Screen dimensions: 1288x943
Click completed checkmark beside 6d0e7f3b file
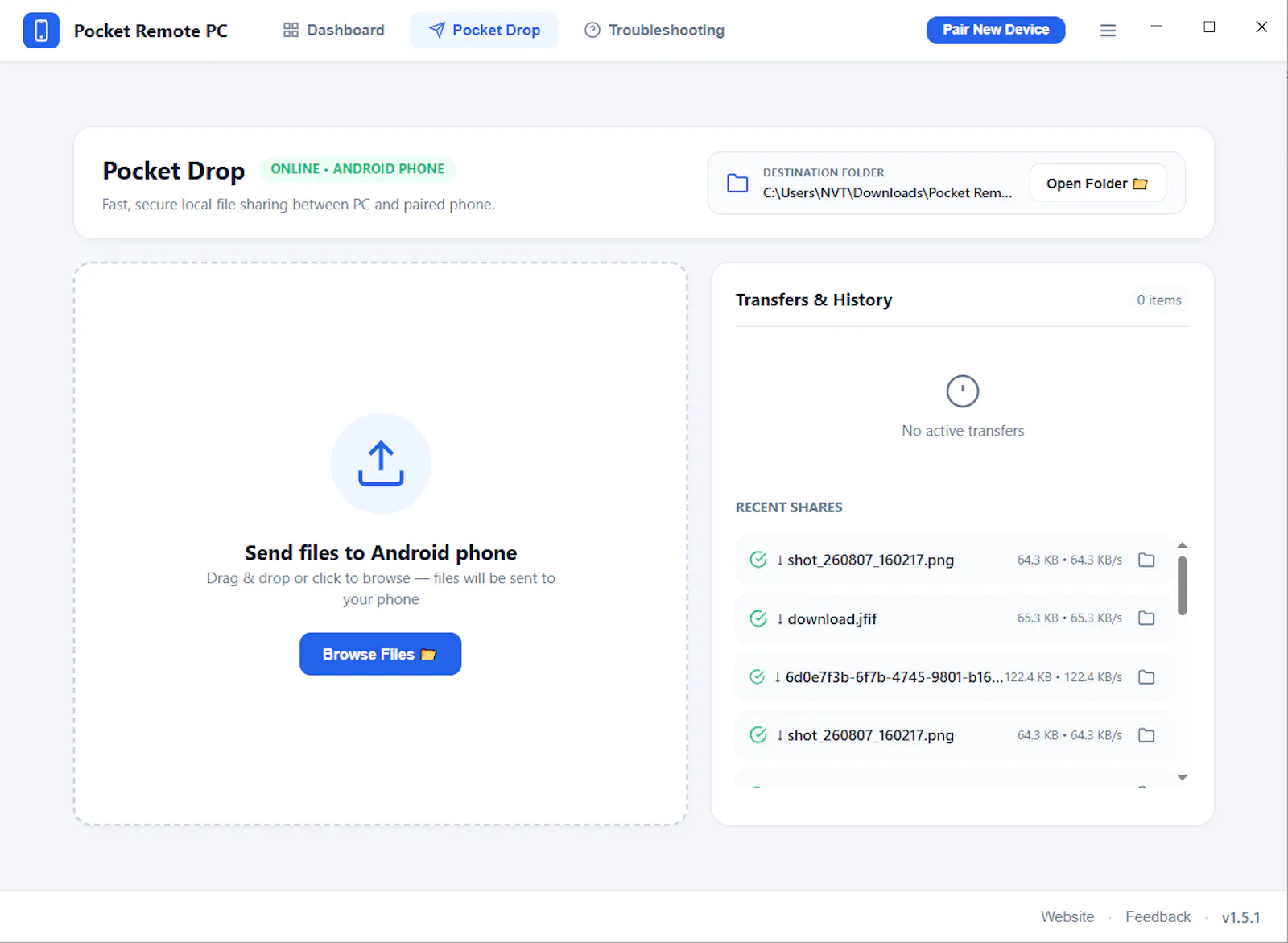[x=758, y=677]
